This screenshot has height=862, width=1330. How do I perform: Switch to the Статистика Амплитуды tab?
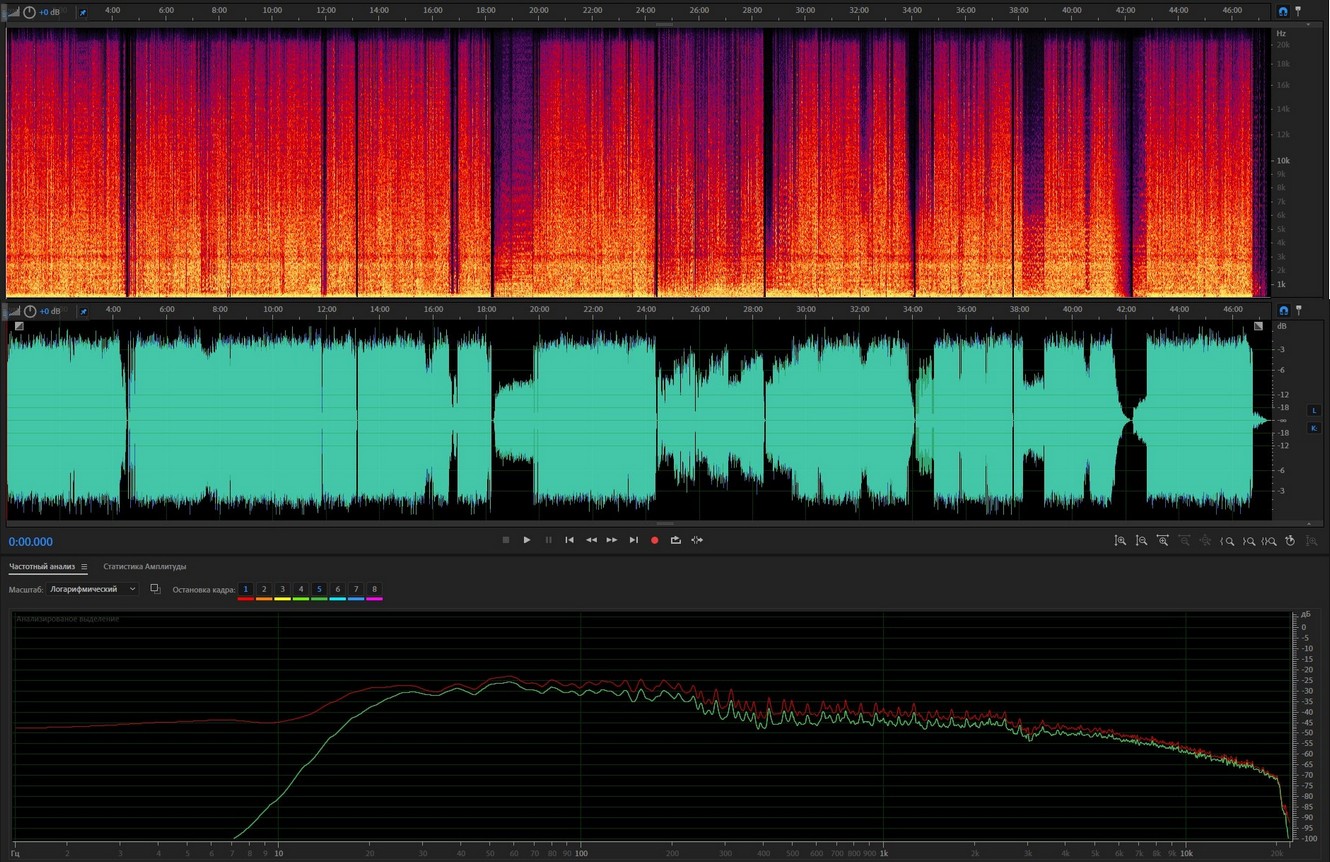coord(144,567)
